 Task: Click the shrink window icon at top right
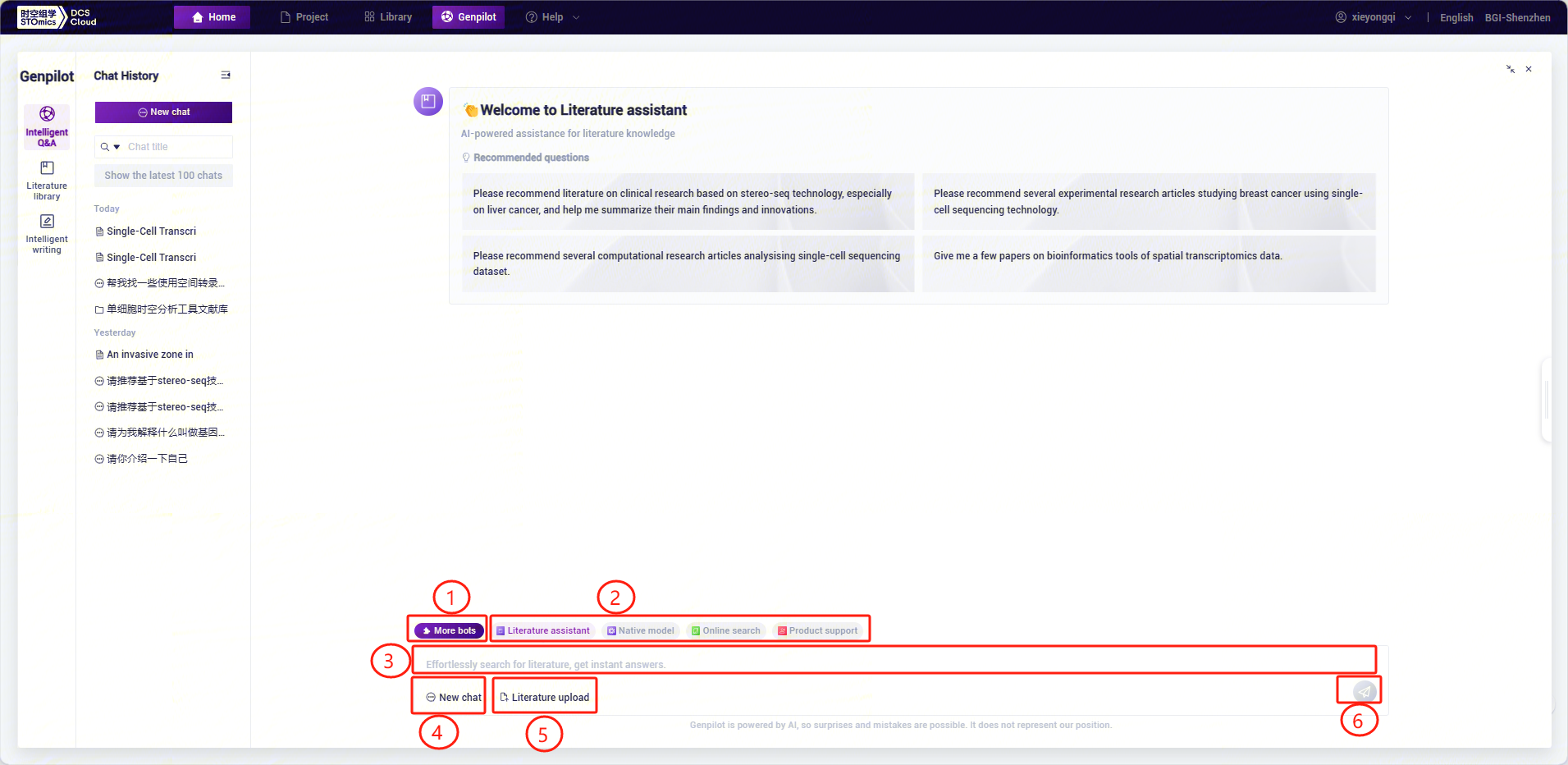tap(1511, 69)
